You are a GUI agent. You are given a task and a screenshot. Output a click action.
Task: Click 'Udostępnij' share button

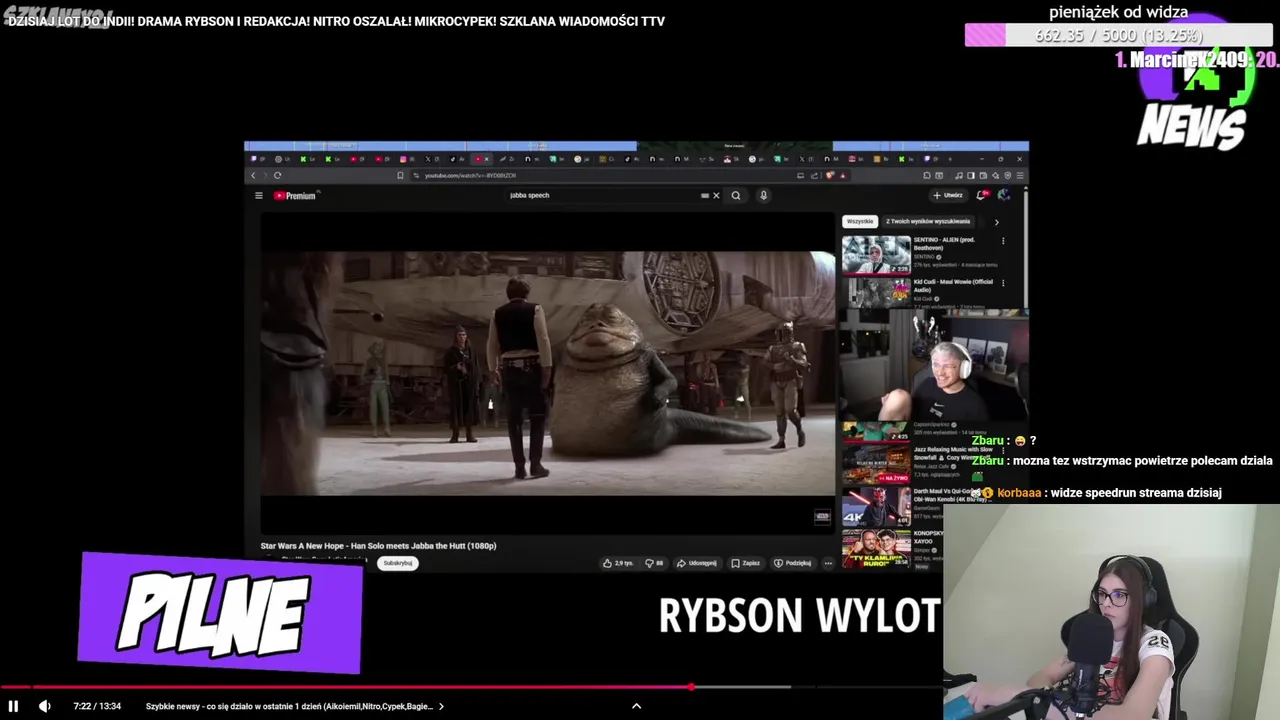[697, 563]
